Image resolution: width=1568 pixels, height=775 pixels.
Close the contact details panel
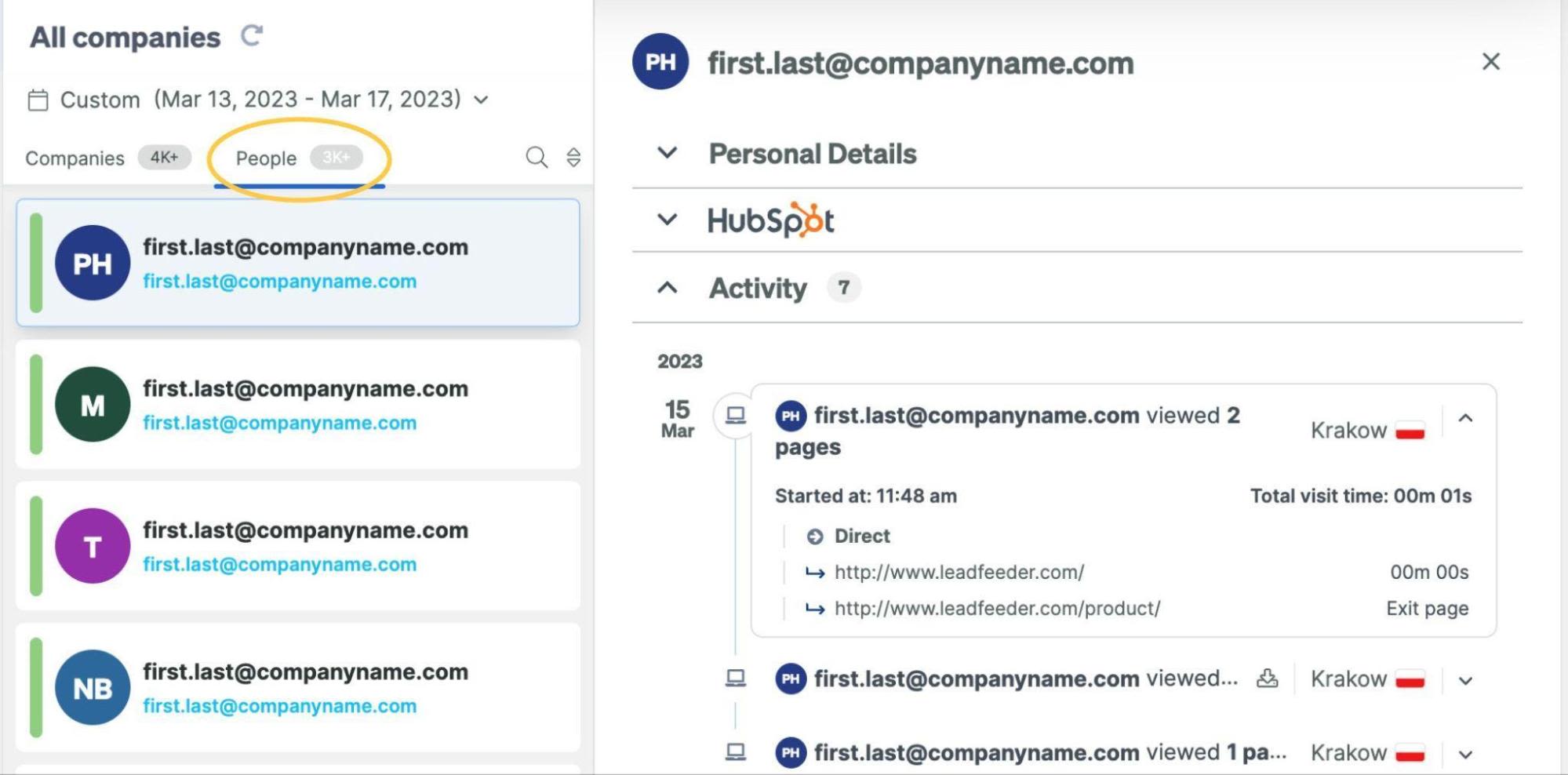(x=1490, y=61)
